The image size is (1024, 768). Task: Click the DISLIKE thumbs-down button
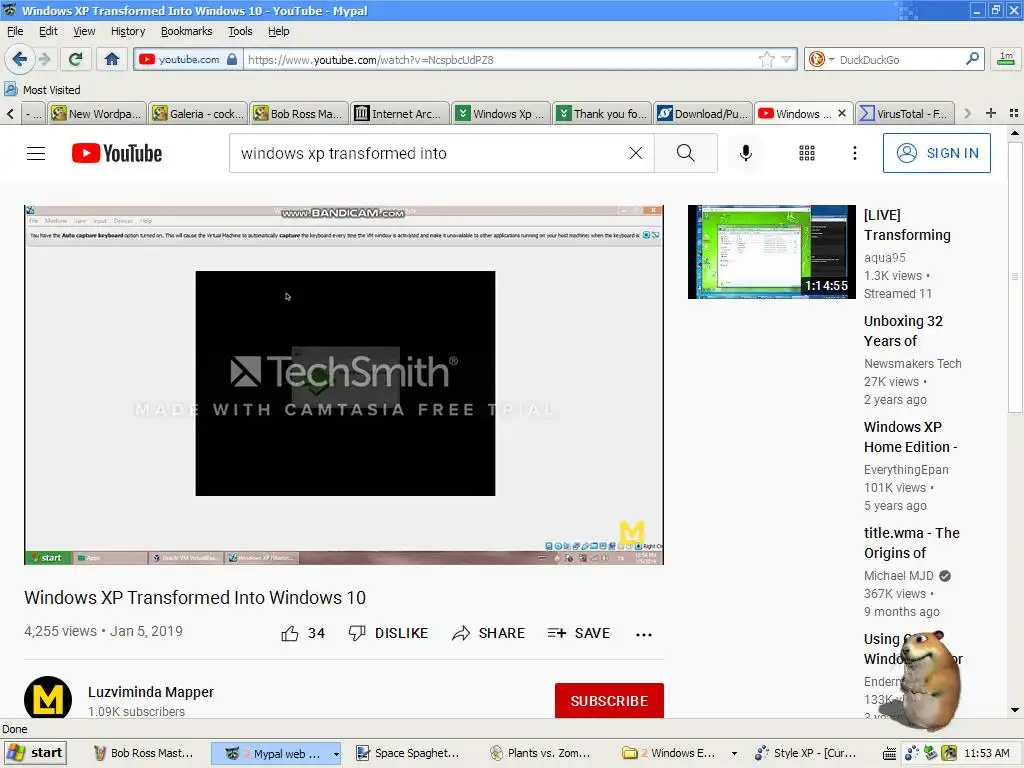[389, 633]
